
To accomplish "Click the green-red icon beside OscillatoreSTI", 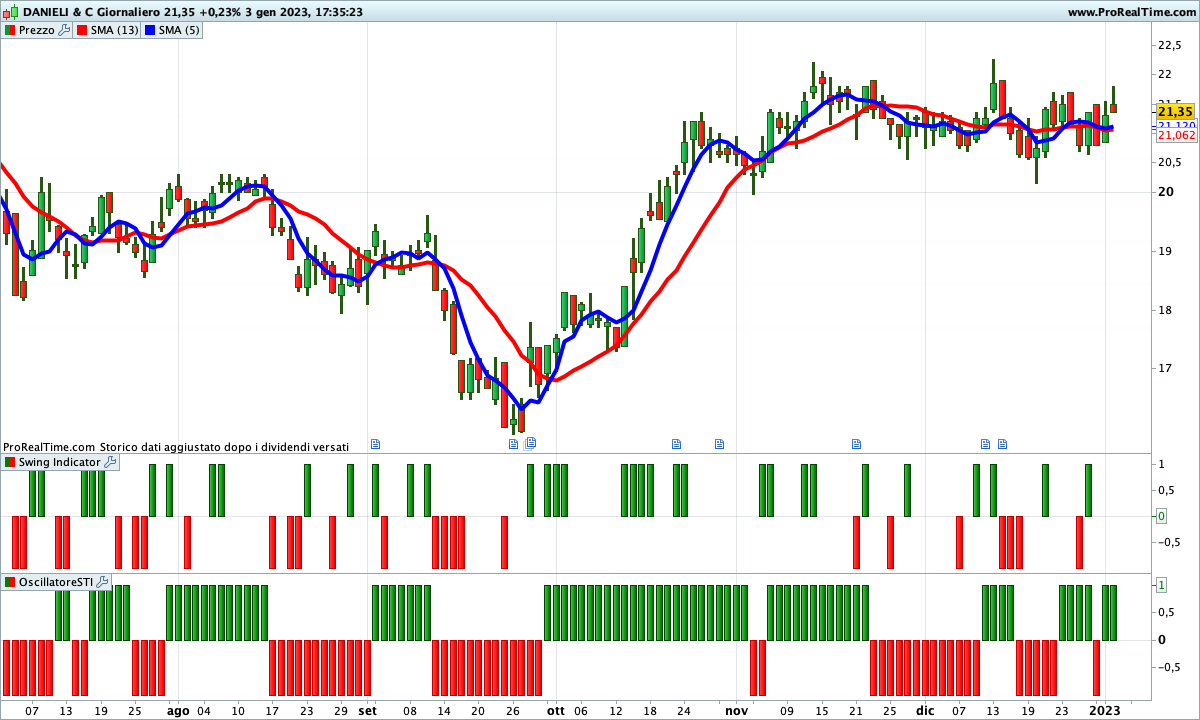I will coord(9,581).
